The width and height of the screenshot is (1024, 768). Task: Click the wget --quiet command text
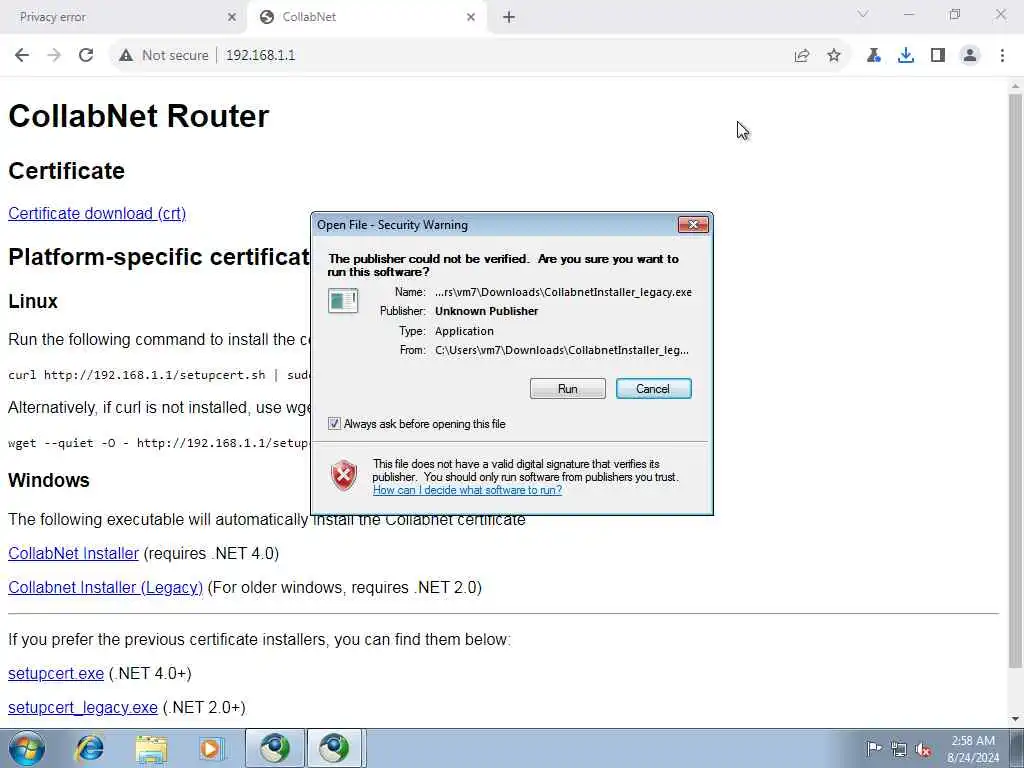pyautogui.click(x=158, y=443)
